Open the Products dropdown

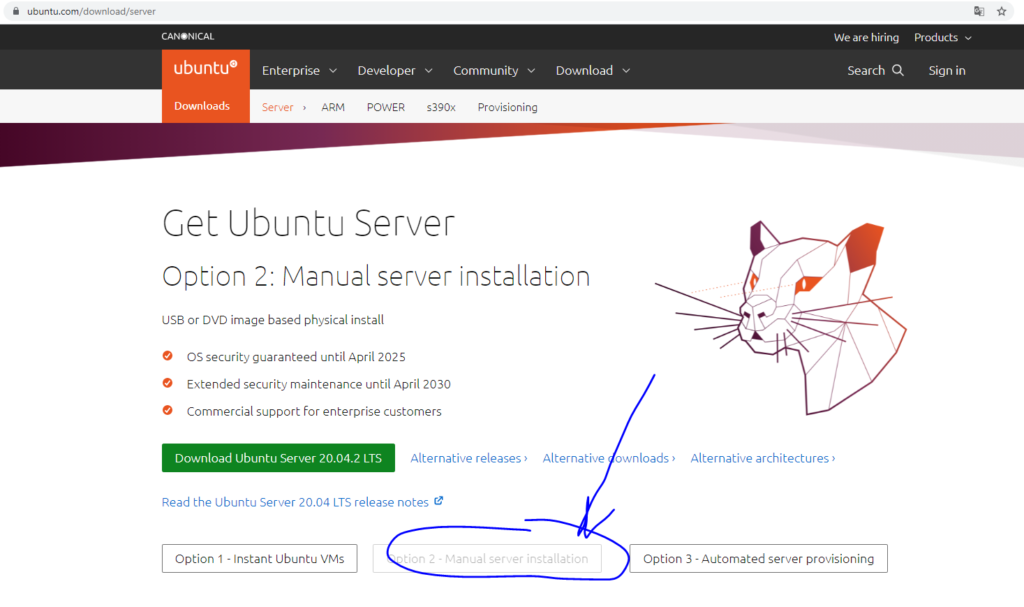[x=942, y=38]
